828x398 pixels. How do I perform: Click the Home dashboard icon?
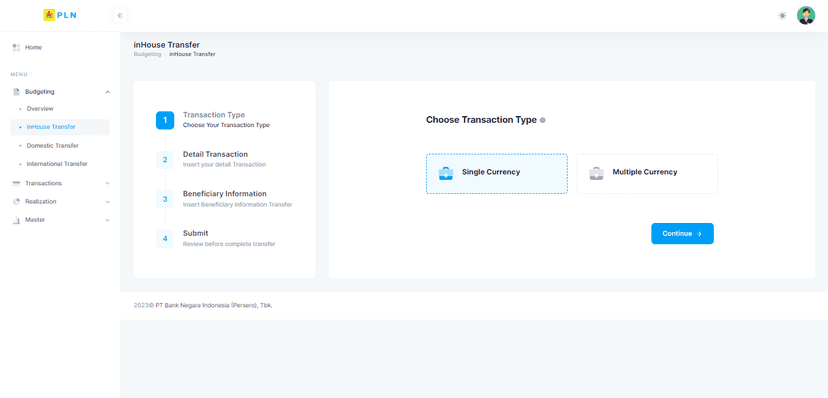click(16, 48)
